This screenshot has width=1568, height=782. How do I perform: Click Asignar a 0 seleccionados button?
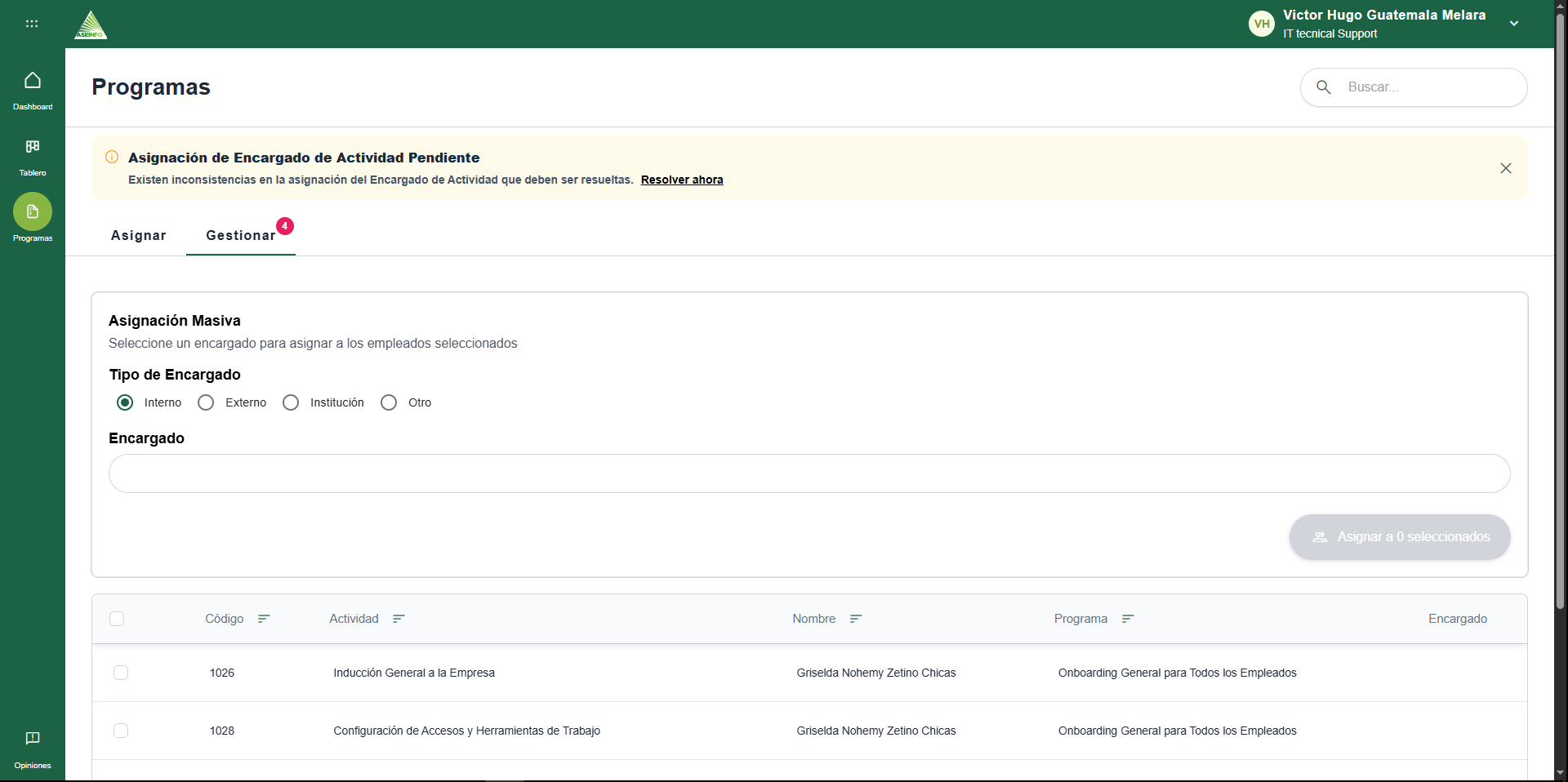1400,537
